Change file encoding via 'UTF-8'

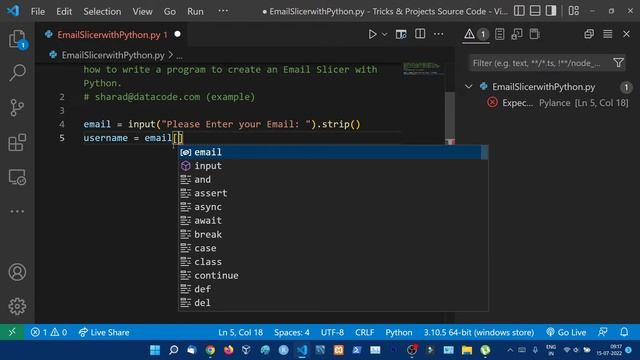pyautogui.click(x=332, y=332)
